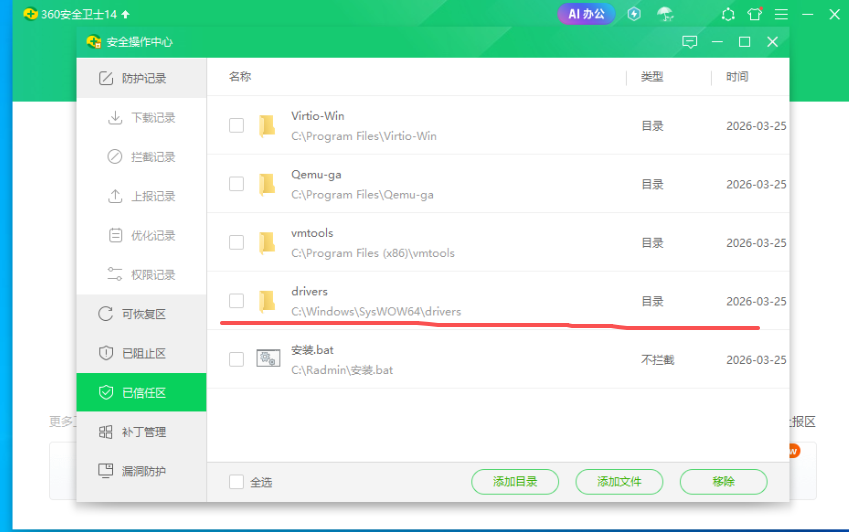Image resolution: width=849 pixels, height=532 pixels.
Task: Open 已阻止区 section
Action: pyautogui.click(x=141, y=353)
